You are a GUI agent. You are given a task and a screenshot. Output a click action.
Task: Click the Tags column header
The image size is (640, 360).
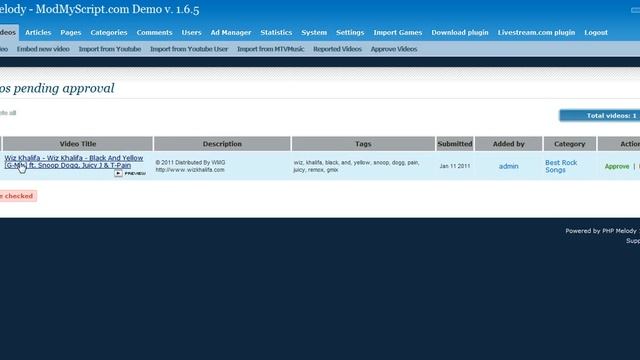[x=363, y=144]
